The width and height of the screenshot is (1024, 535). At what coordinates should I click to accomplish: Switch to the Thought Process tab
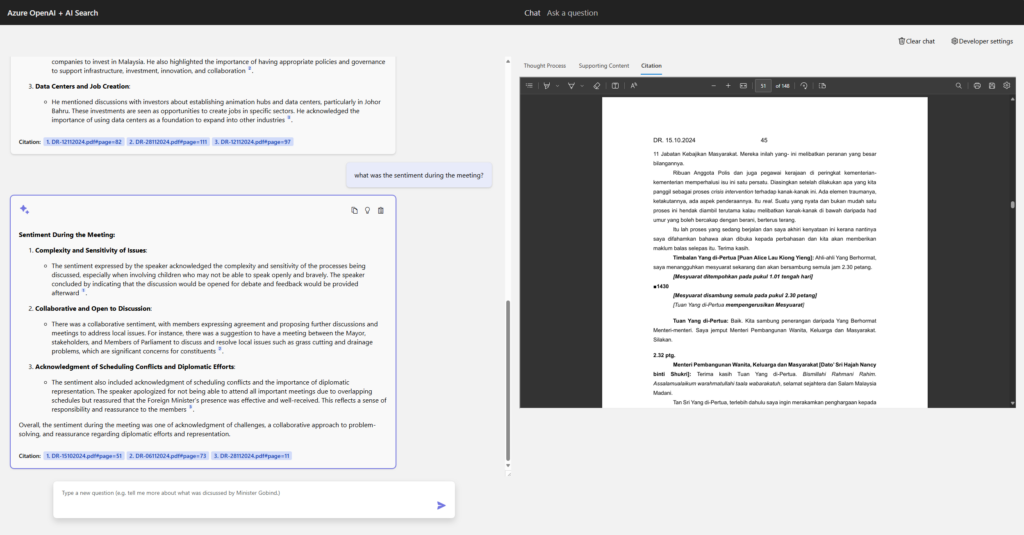click(x=545, y=65)
